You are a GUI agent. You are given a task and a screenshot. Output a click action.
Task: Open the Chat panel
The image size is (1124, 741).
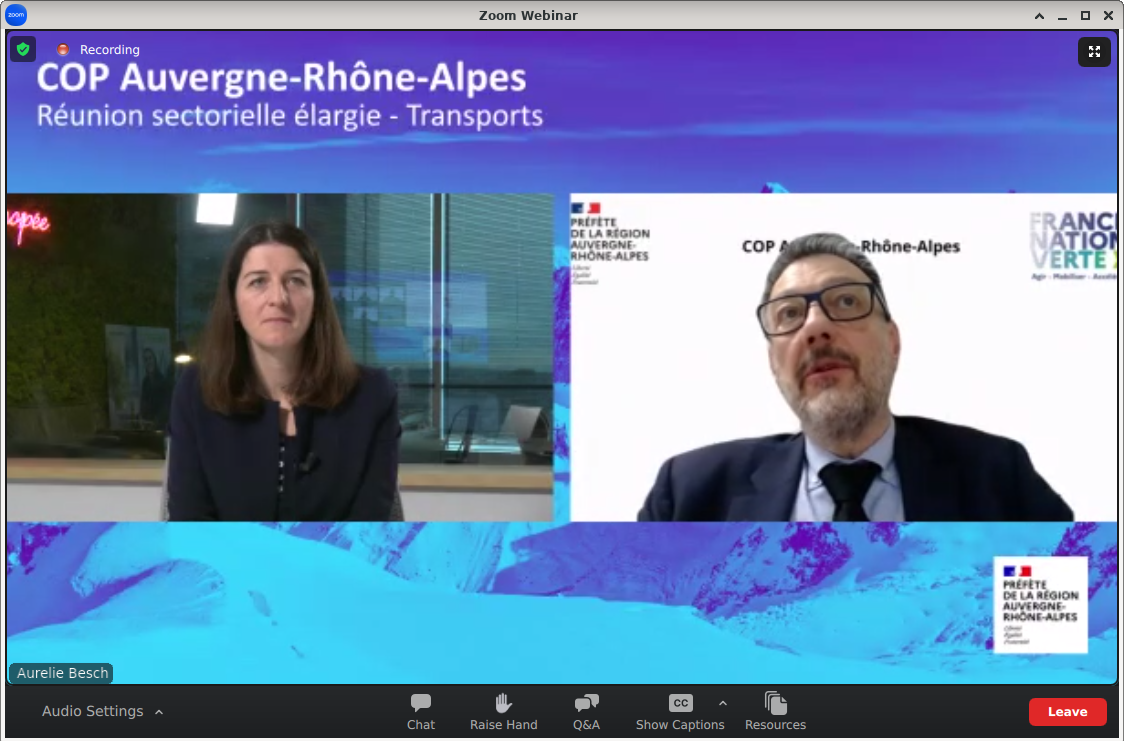(x=421, y=712)
